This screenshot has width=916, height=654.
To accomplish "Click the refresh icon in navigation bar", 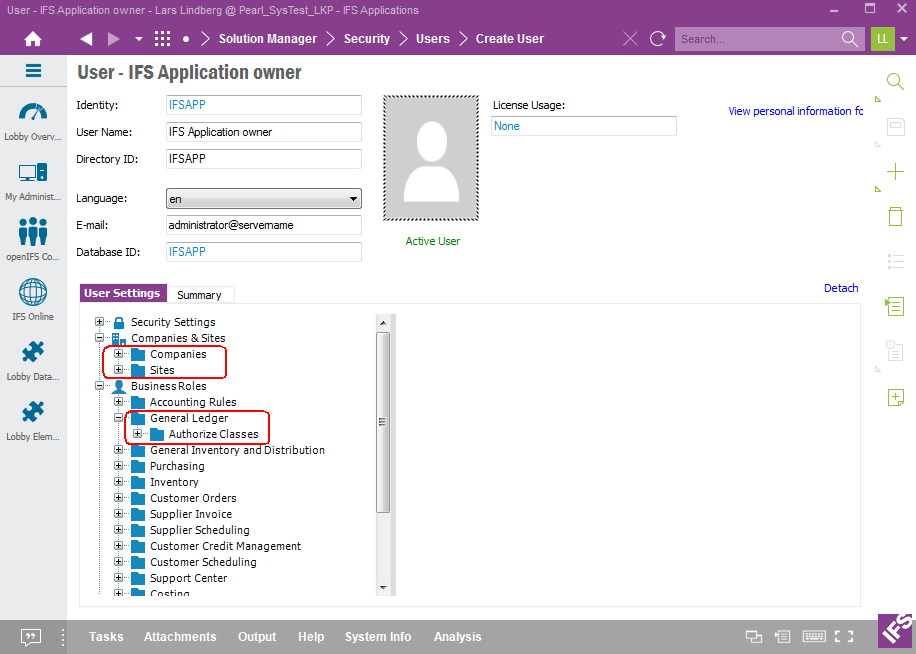I will (x=657, y=39).
